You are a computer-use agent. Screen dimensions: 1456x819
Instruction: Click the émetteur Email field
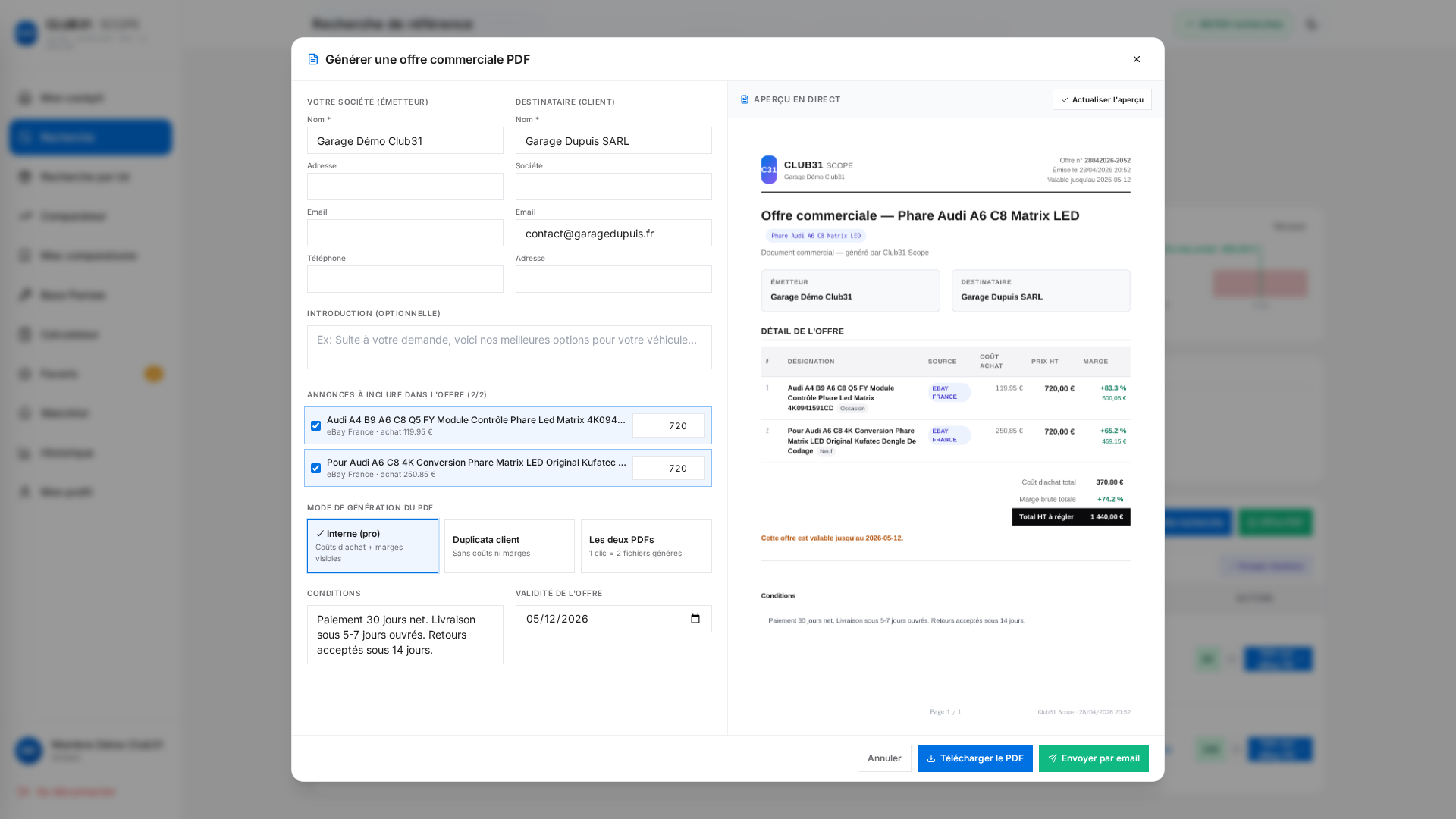pos(405,233)
